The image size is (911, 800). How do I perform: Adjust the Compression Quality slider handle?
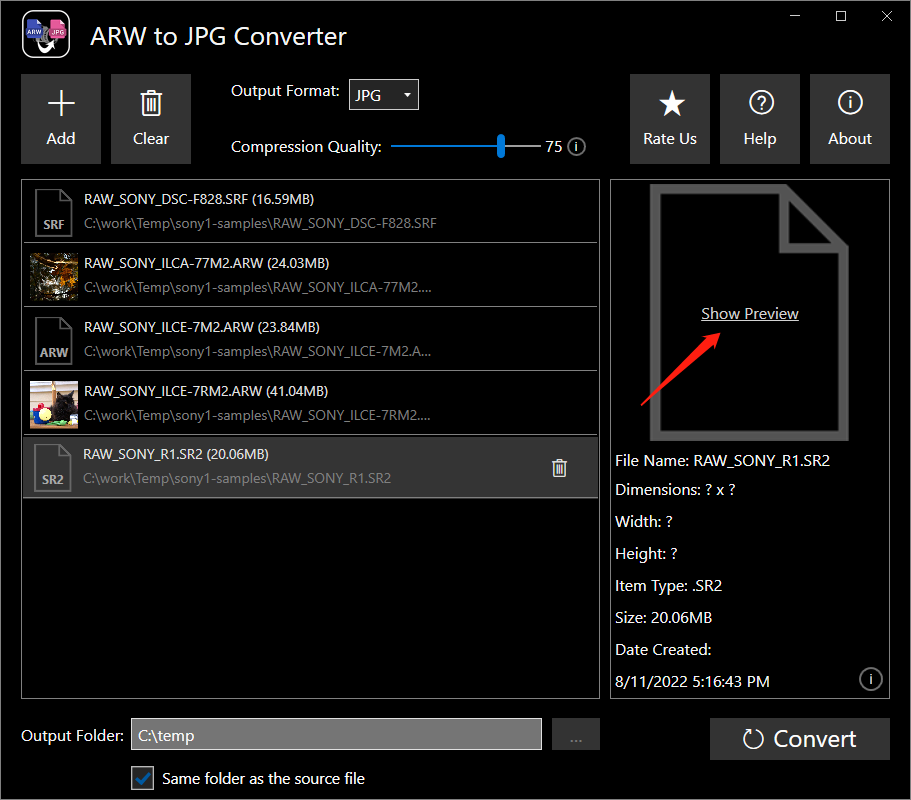click(501, 146)
